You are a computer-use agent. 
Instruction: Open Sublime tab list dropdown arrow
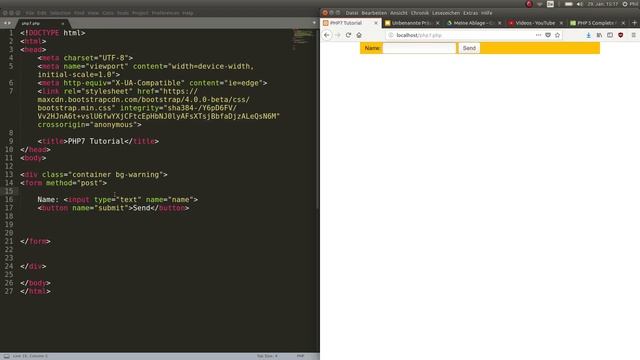[x=314, y=23]
